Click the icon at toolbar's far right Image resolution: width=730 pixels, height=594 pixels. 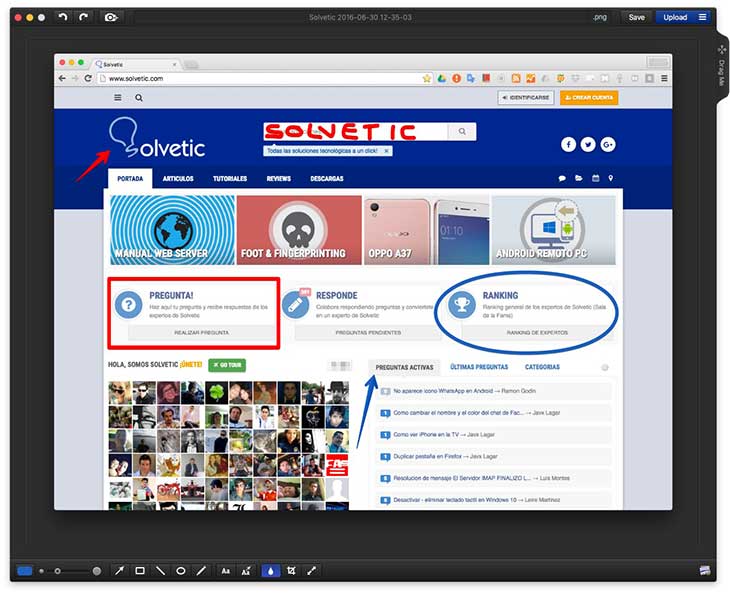click(705, 571)
